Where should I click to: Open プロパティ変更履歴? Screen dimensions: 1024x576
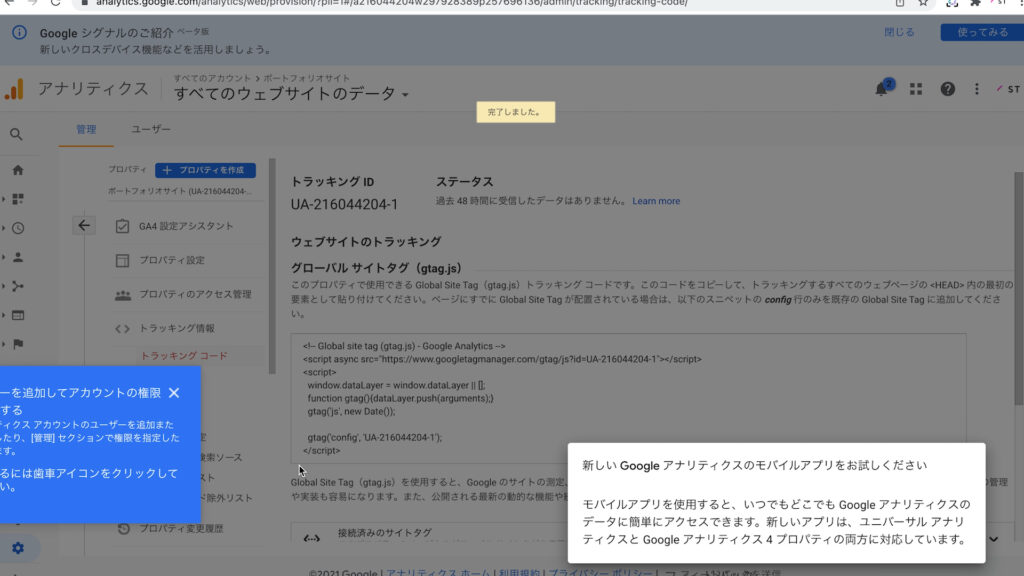tap(181, 528)
